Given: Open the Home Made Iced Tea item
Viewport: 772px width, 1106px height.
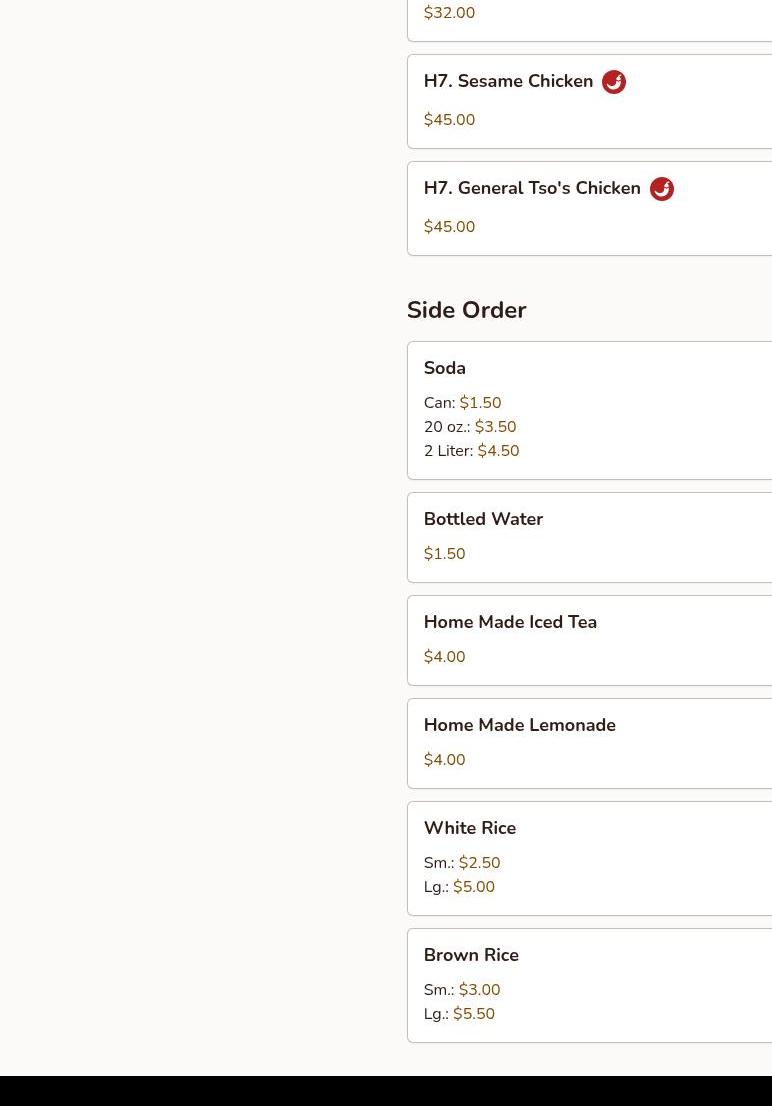Looking at the screenshot, I should [x=510, y=622].
